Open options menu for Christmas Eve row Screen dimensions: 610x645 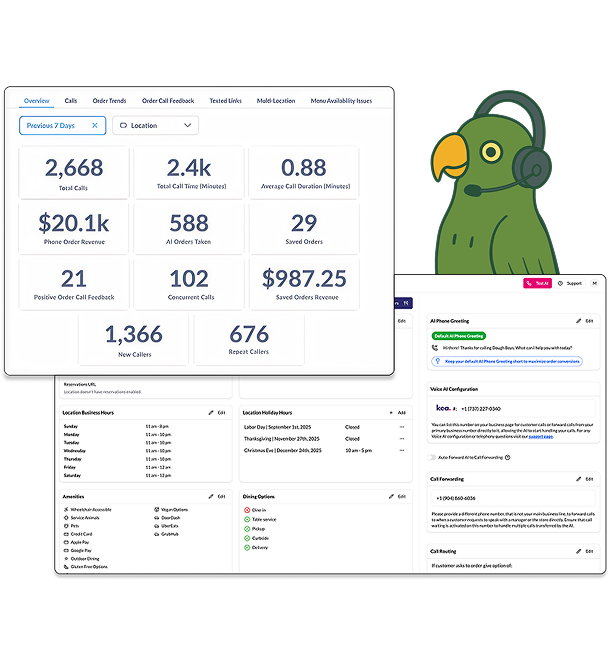point(402,450)
